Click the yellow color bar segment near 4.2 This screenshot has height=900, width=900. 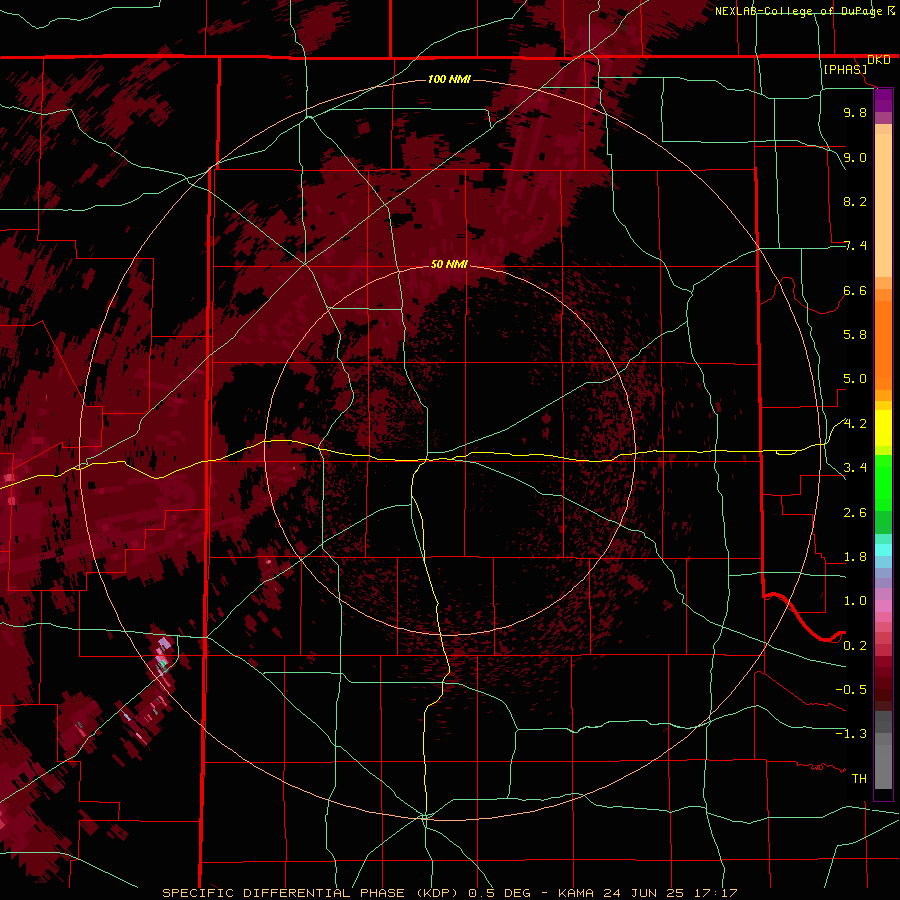click(883, 428)
